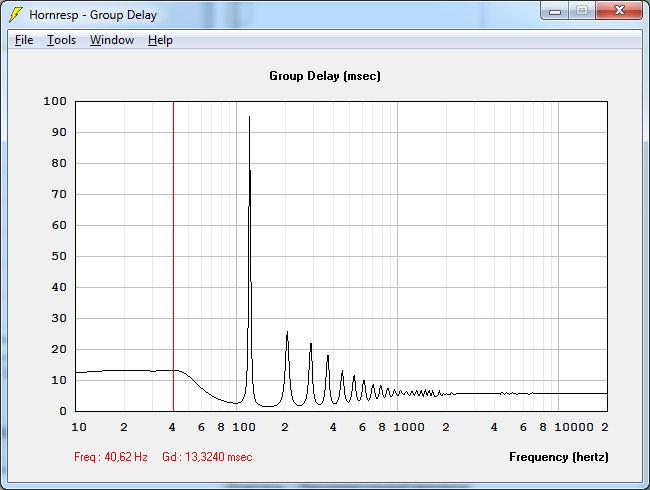The height and width of the screenshot is (490, 650).
Task: Open the Help menu
Action: [160, 40]
